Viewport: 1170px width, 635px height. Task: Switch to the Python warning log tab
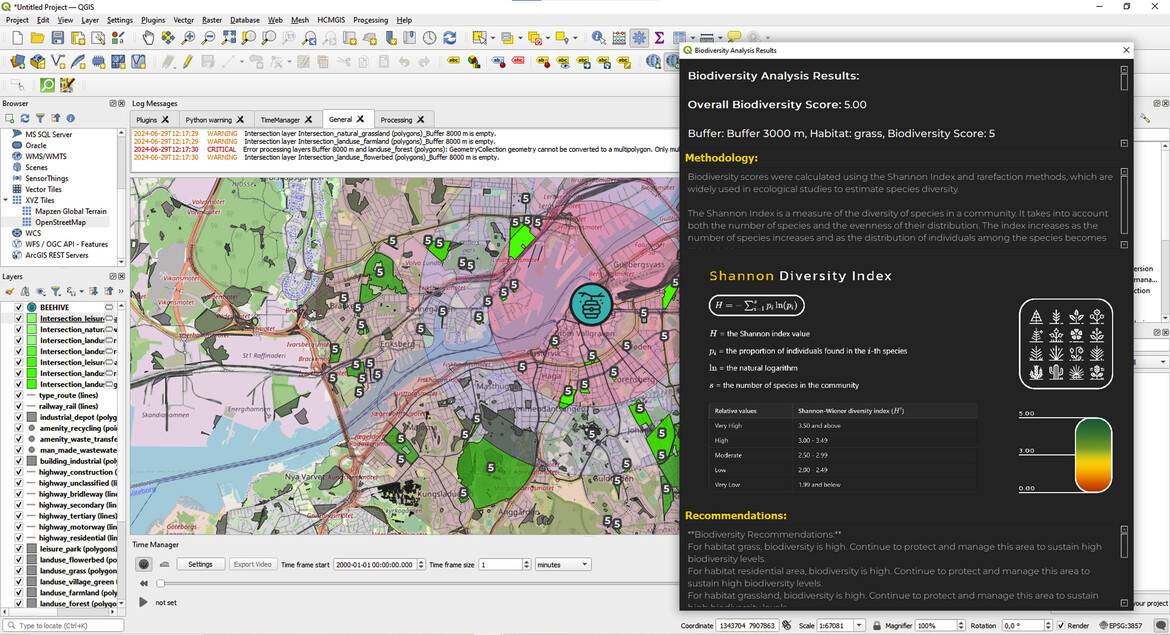pyautogui.click(x=208, y=120)
